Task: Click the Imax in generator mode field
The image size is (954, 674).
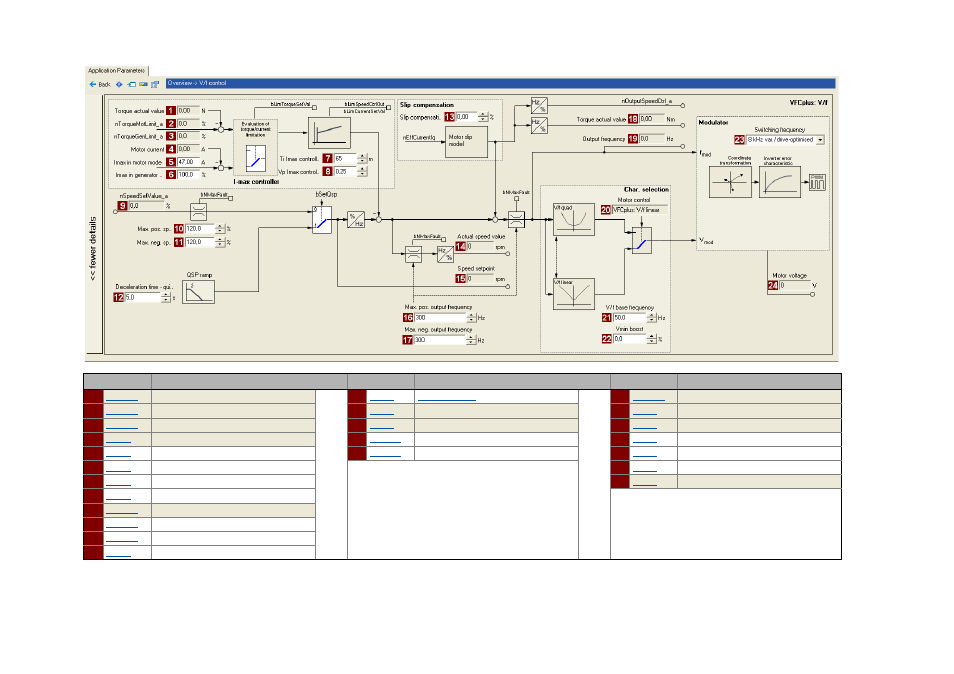Action: [x=189, y=175]
